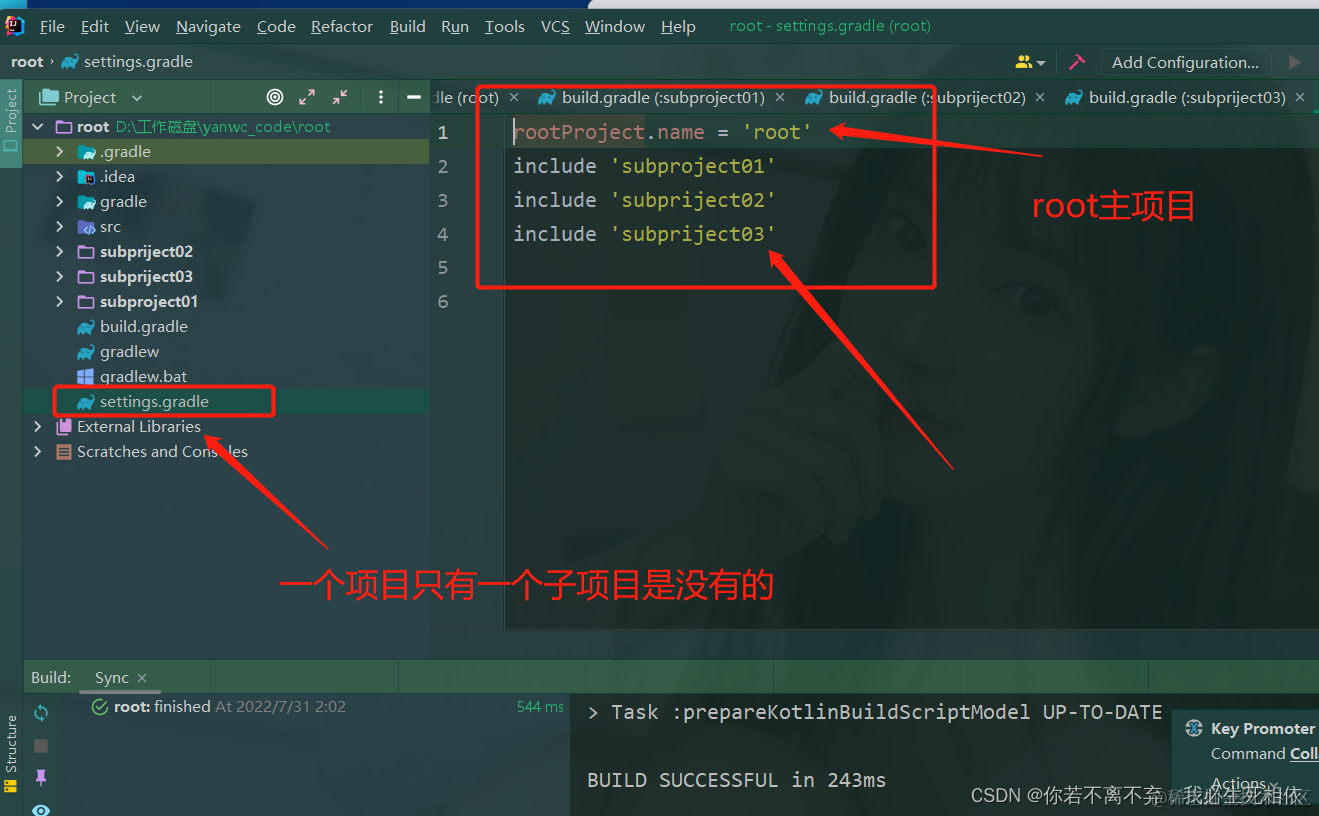
Task: Select the Sync tab in Build panel
Action: (x=112, y=678)
